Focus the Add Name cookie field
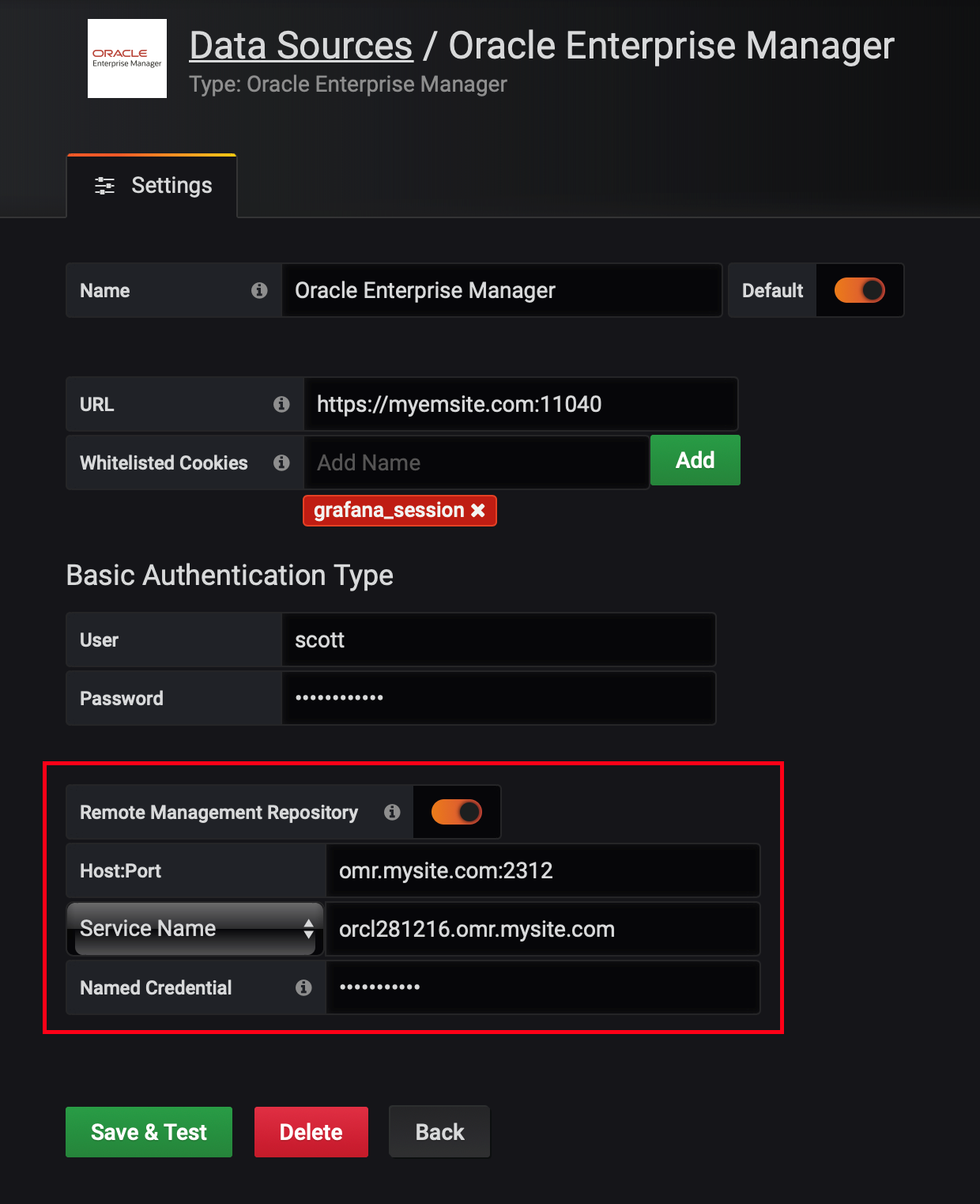This screenshot has height=1204, width=980. pyautogui.click(x=477, y=462)
